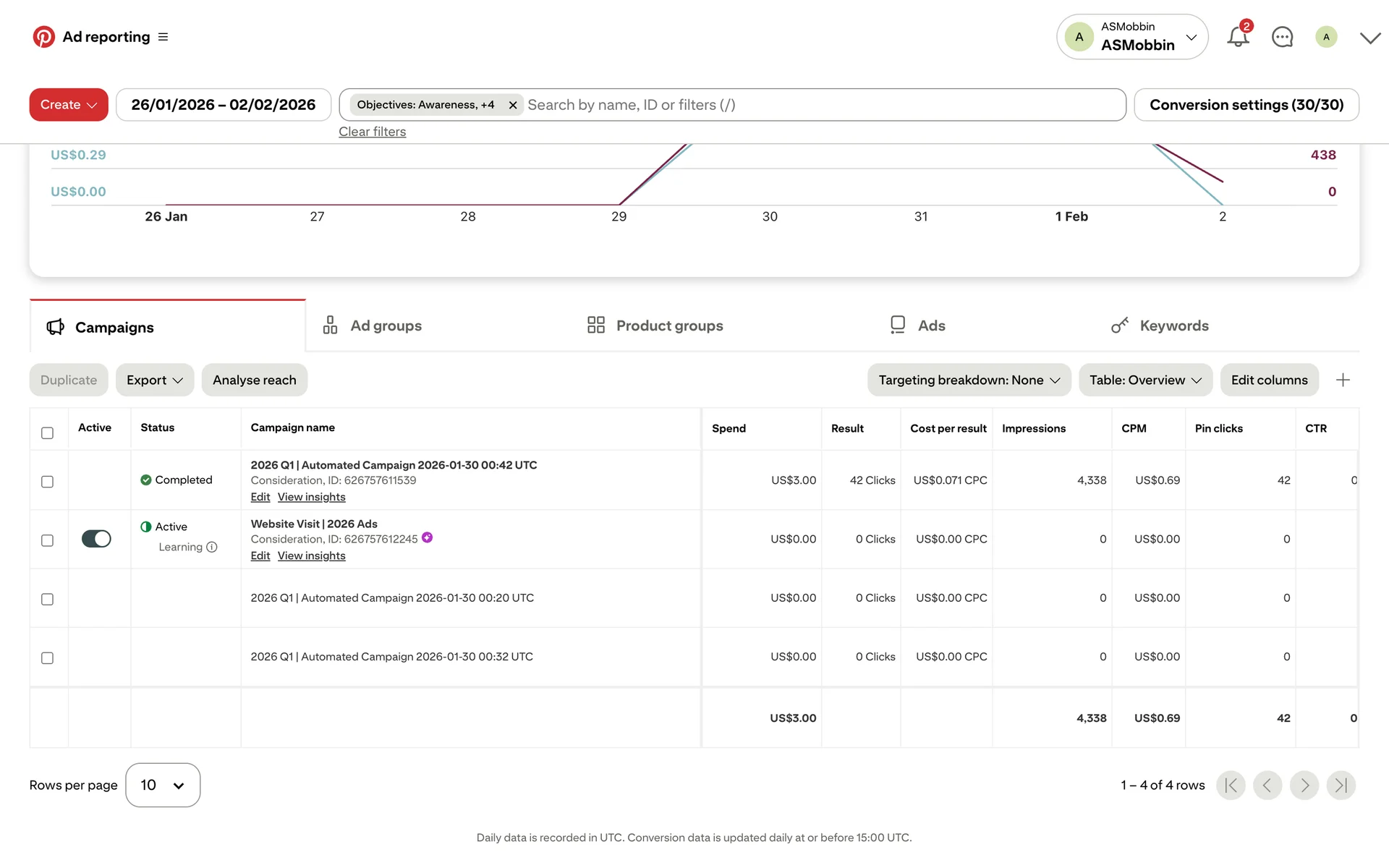Expand the Targeting breakdown dropdown
This screenshot has height=868, width=1389.
coord(969,380)
